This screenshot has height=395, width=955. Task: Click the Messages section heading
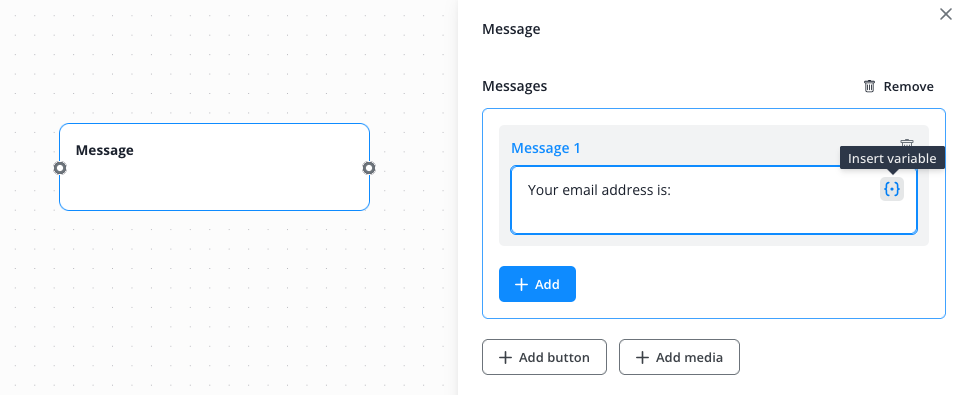514,86
